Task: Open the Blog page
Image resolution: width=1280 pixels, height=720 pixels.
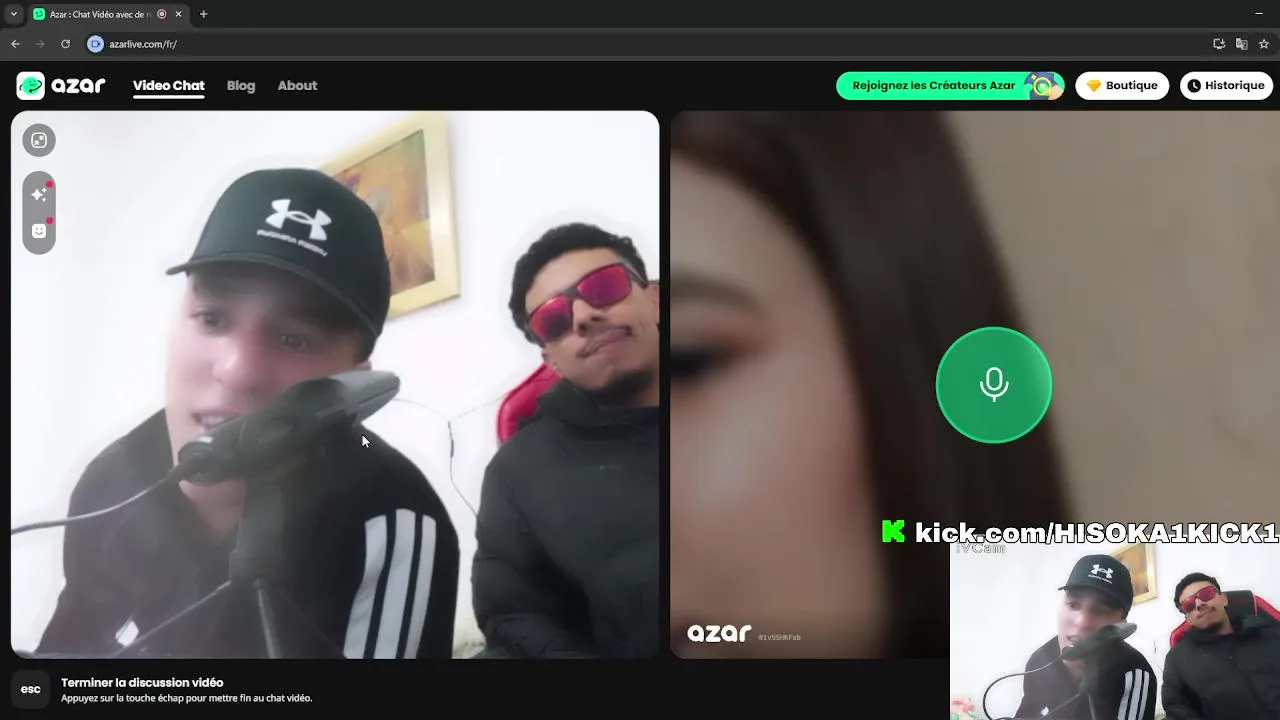Action: coord(241,86)
